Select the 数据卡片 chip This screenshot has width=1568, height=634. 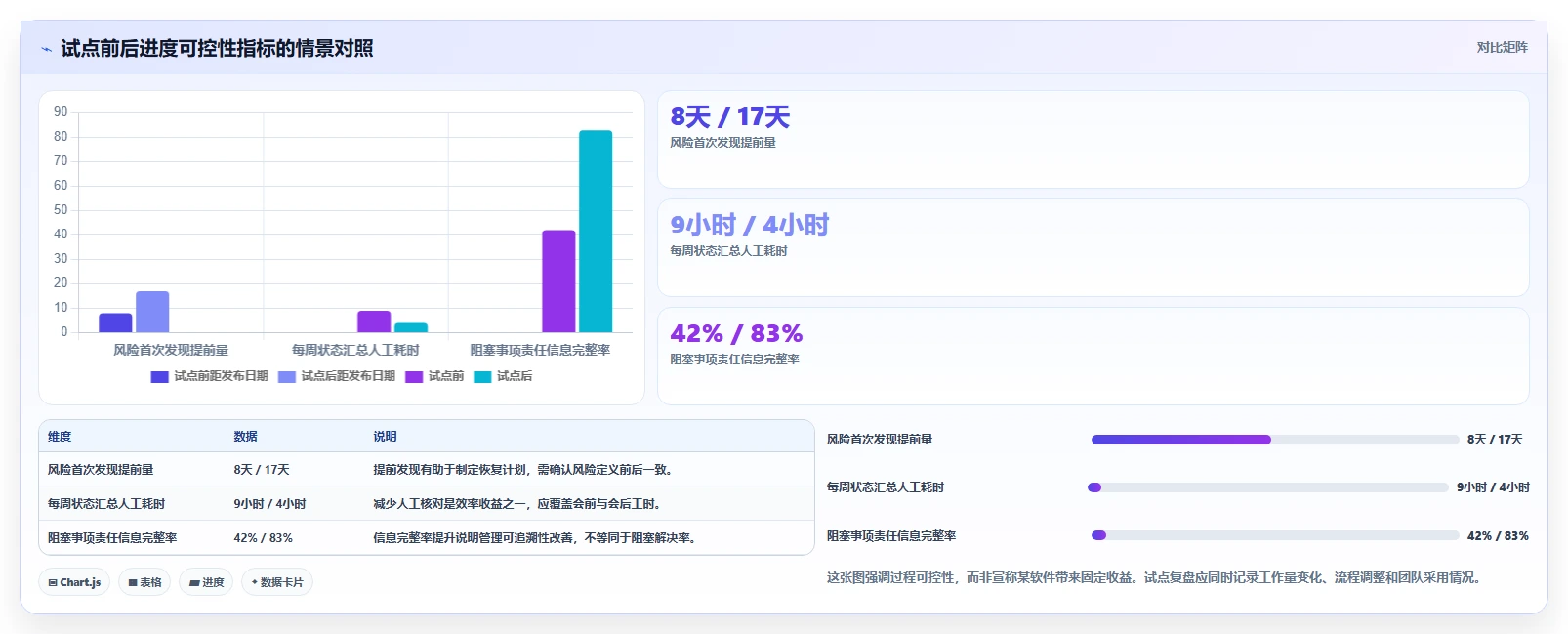pyautogui.click(x=277, y=582)
